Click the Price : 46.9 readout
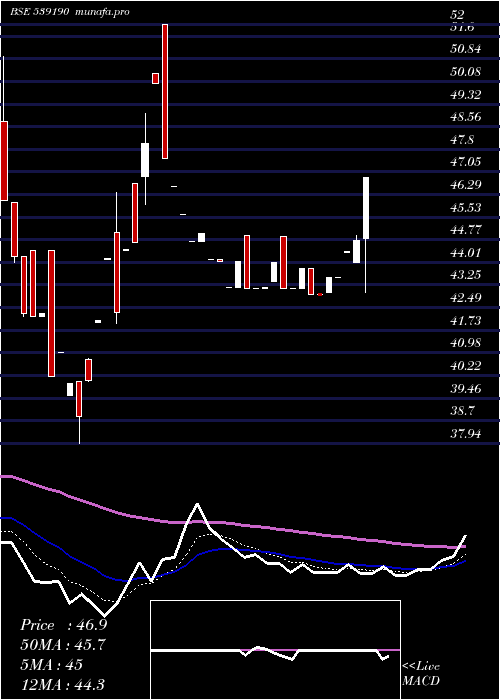 click(63, 625)
